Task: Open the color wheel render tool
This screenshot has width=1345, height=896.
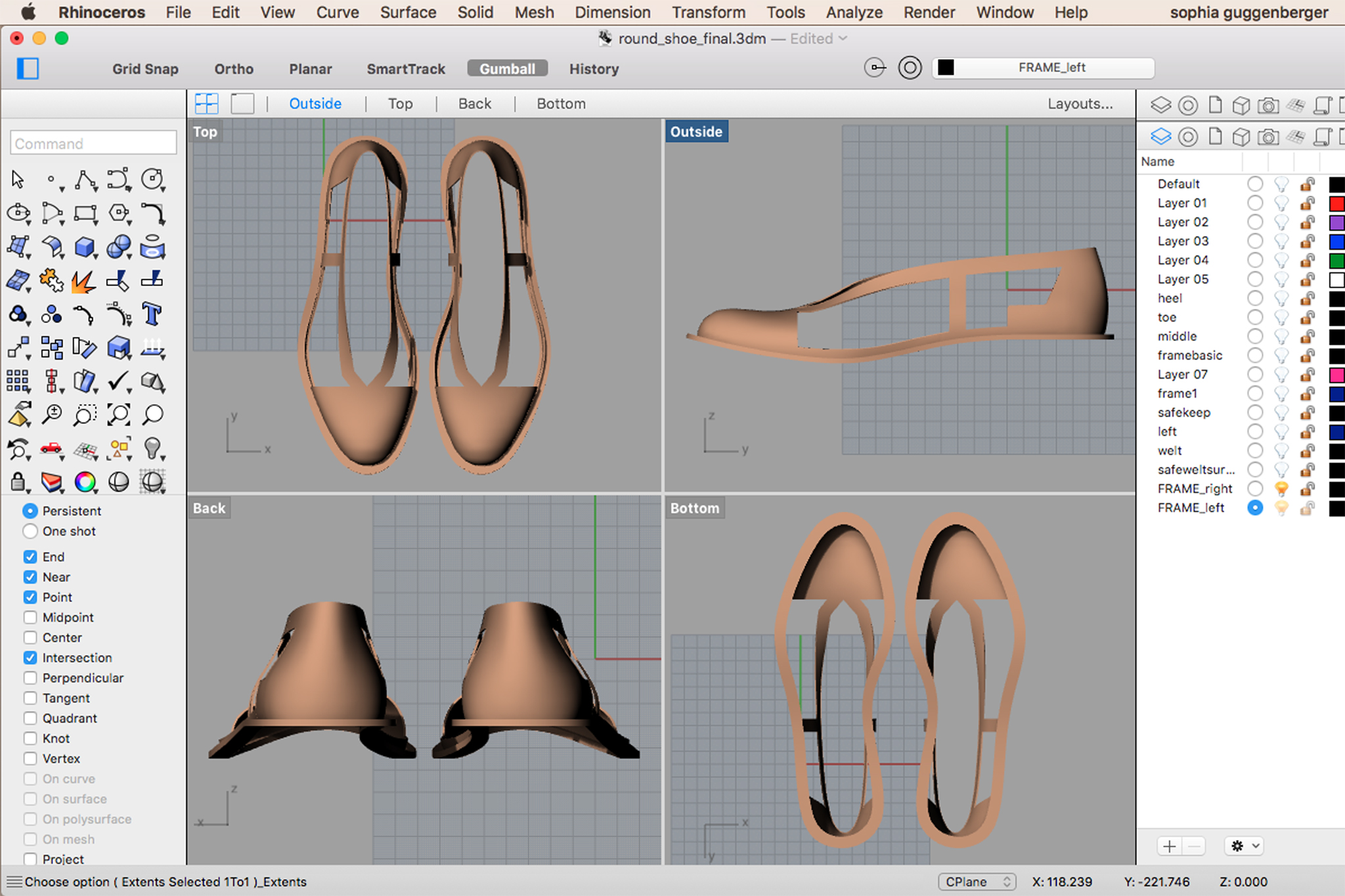Action: coord(84,482)
